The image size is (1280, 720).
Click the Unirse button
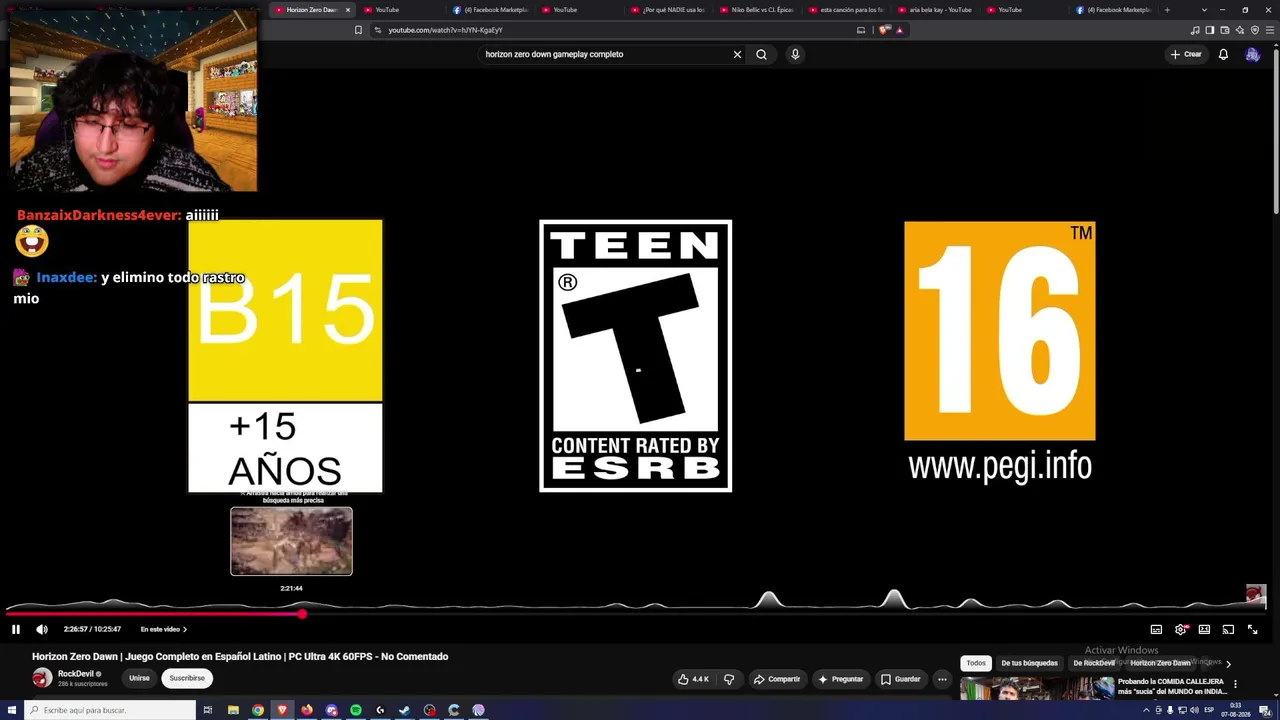tap(139, 678)
